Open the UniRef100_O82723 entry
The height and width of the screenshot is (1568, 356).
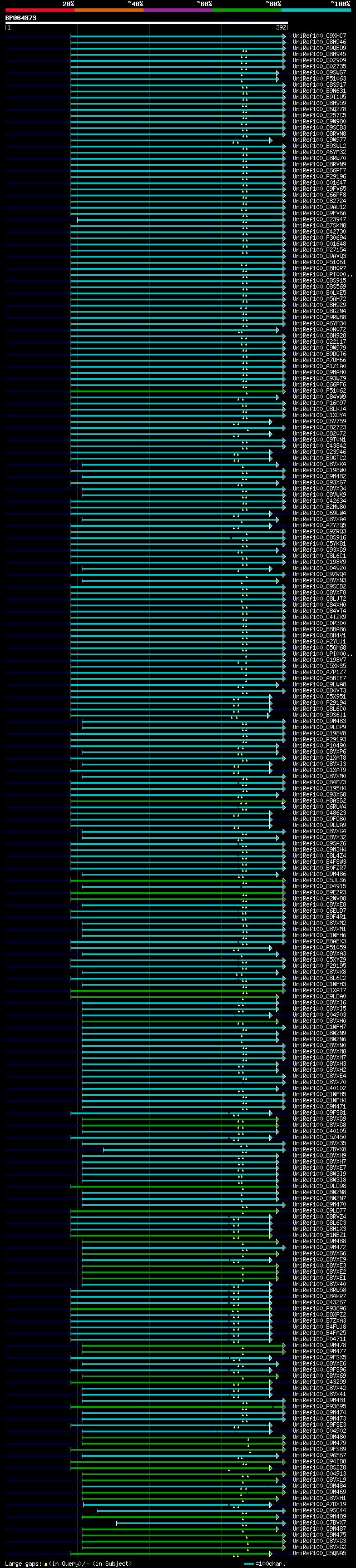pyautogui.click(x=319, y=427)
